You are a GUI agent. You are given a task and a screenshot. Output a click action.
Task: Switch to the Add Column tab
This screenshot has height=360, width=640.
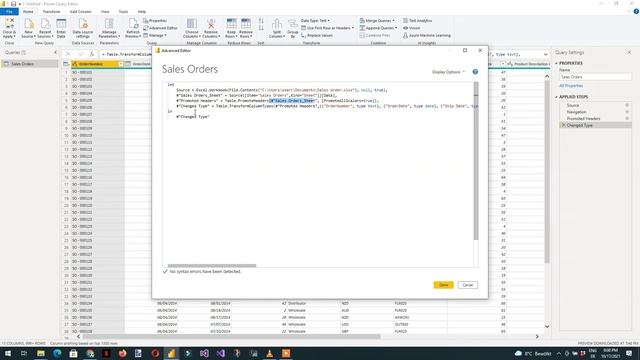(81, 11)
